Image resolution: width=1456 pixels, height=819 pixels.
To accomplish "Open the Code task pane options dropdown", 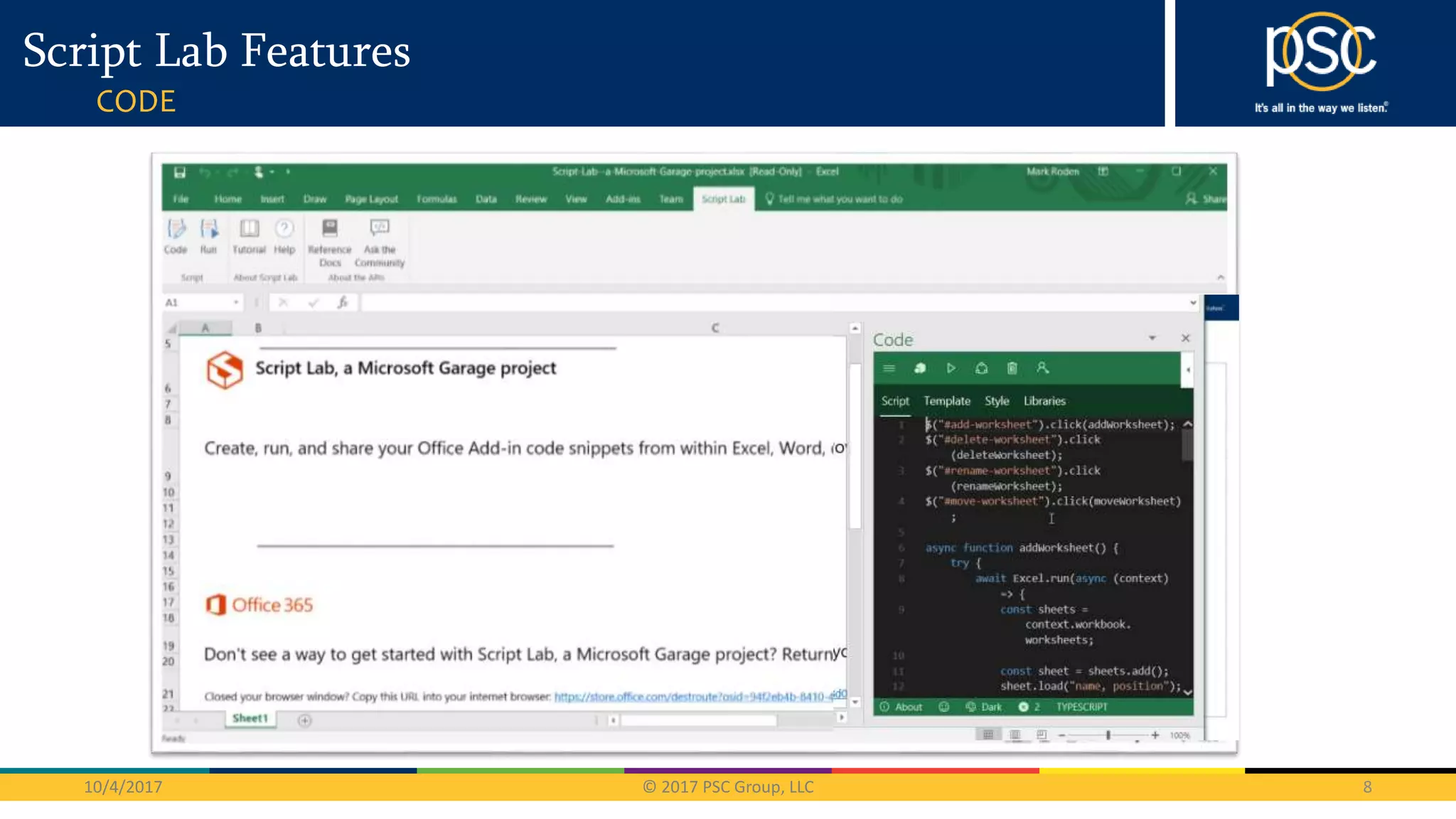I will tap(1152, 338).
